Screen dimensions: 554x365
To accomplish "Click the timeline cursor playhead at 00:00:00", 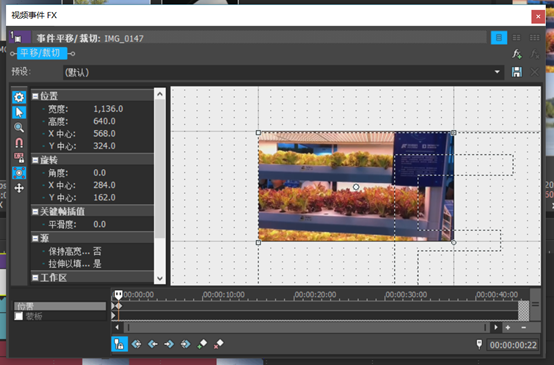I will click(x=118, y=294).
